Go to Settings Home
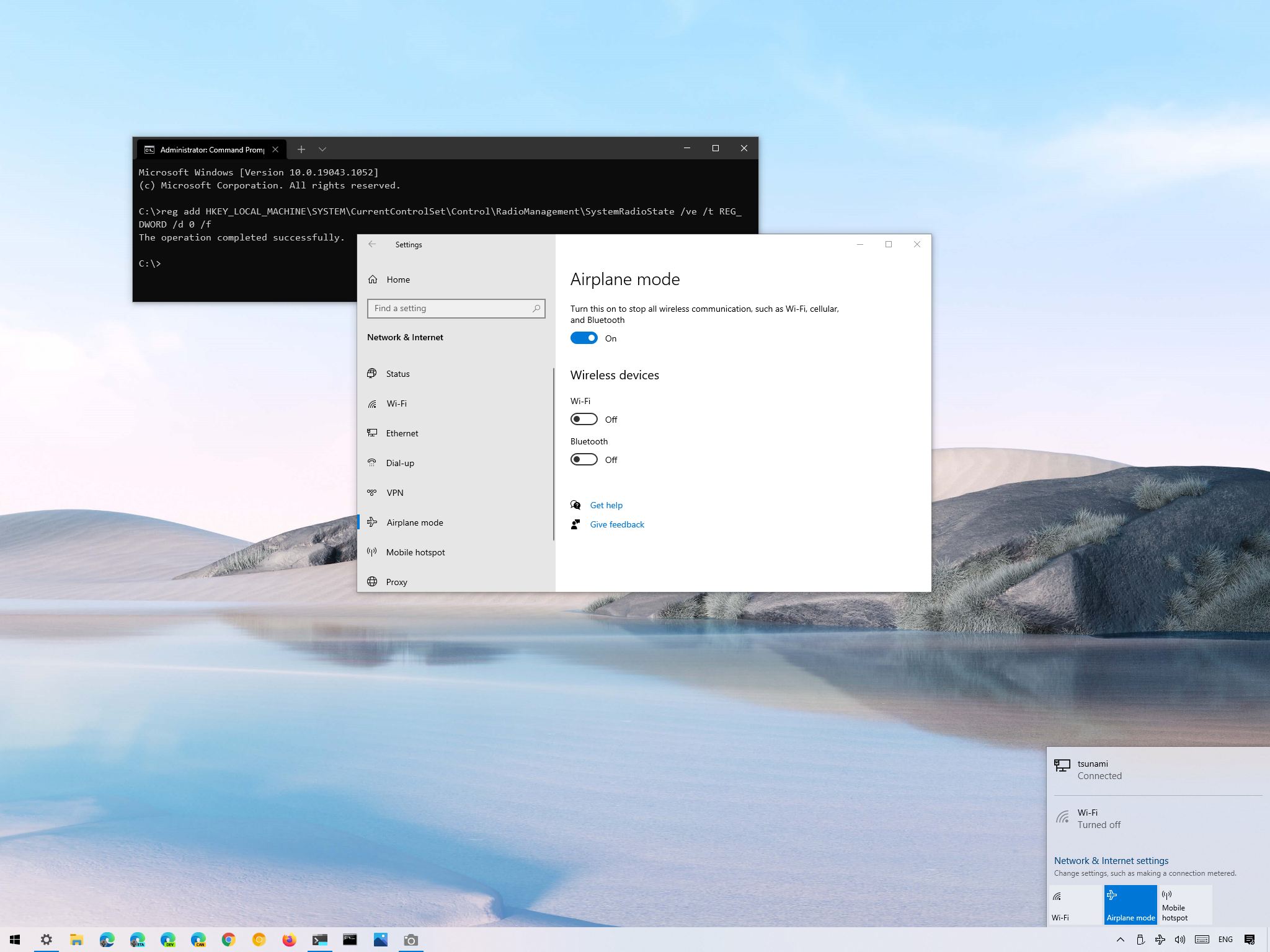 coord(455,280)
